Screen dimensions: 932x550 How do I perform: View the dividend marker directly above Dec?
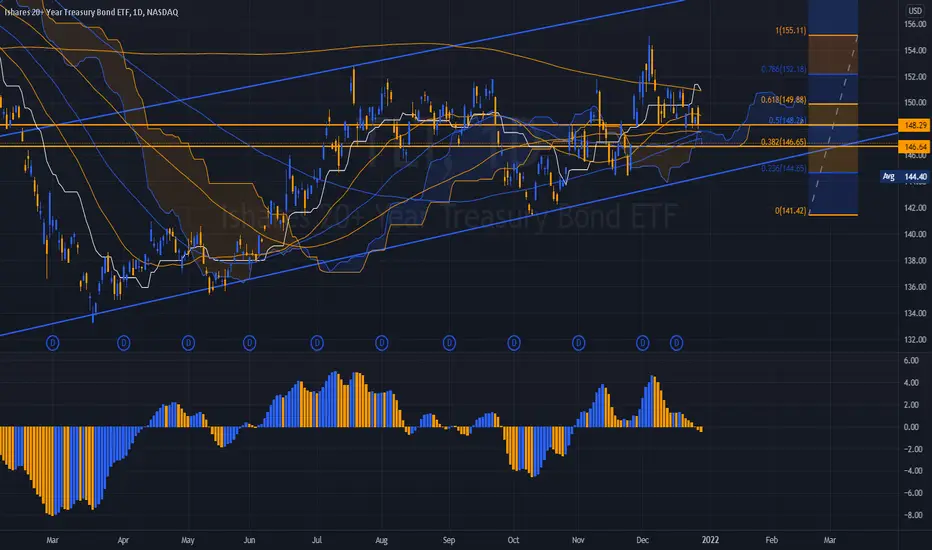[x=643, y=342]
